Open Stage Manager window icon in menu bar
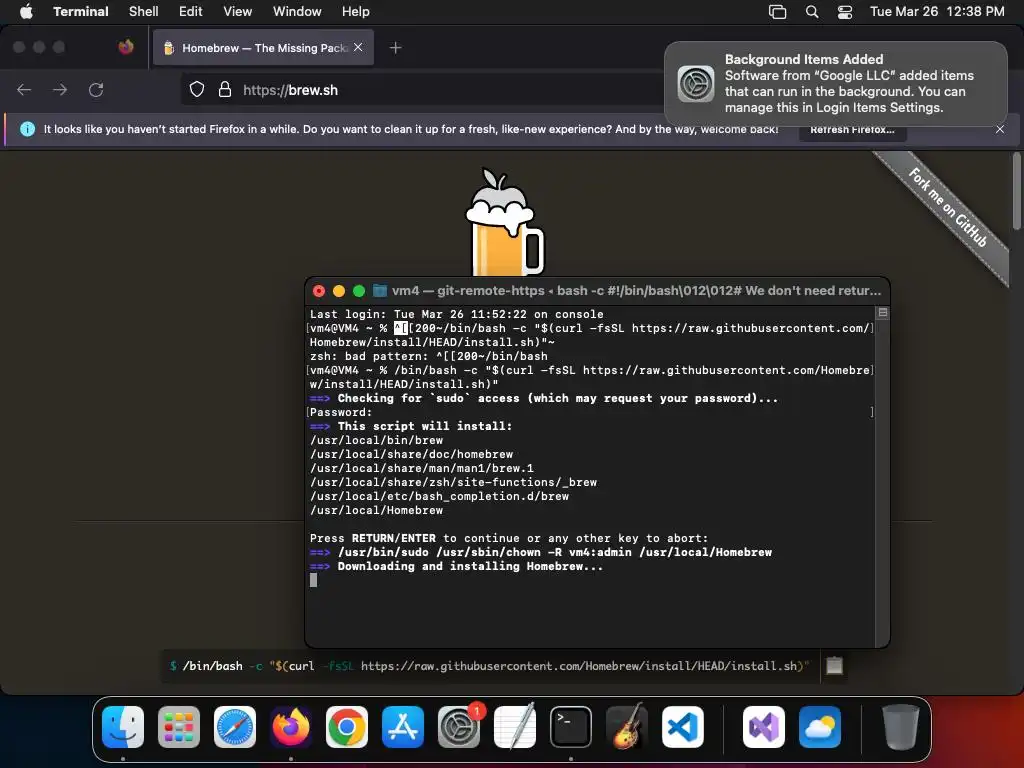The height and width of the screenshot is (768, 1024). coord(777,12)
